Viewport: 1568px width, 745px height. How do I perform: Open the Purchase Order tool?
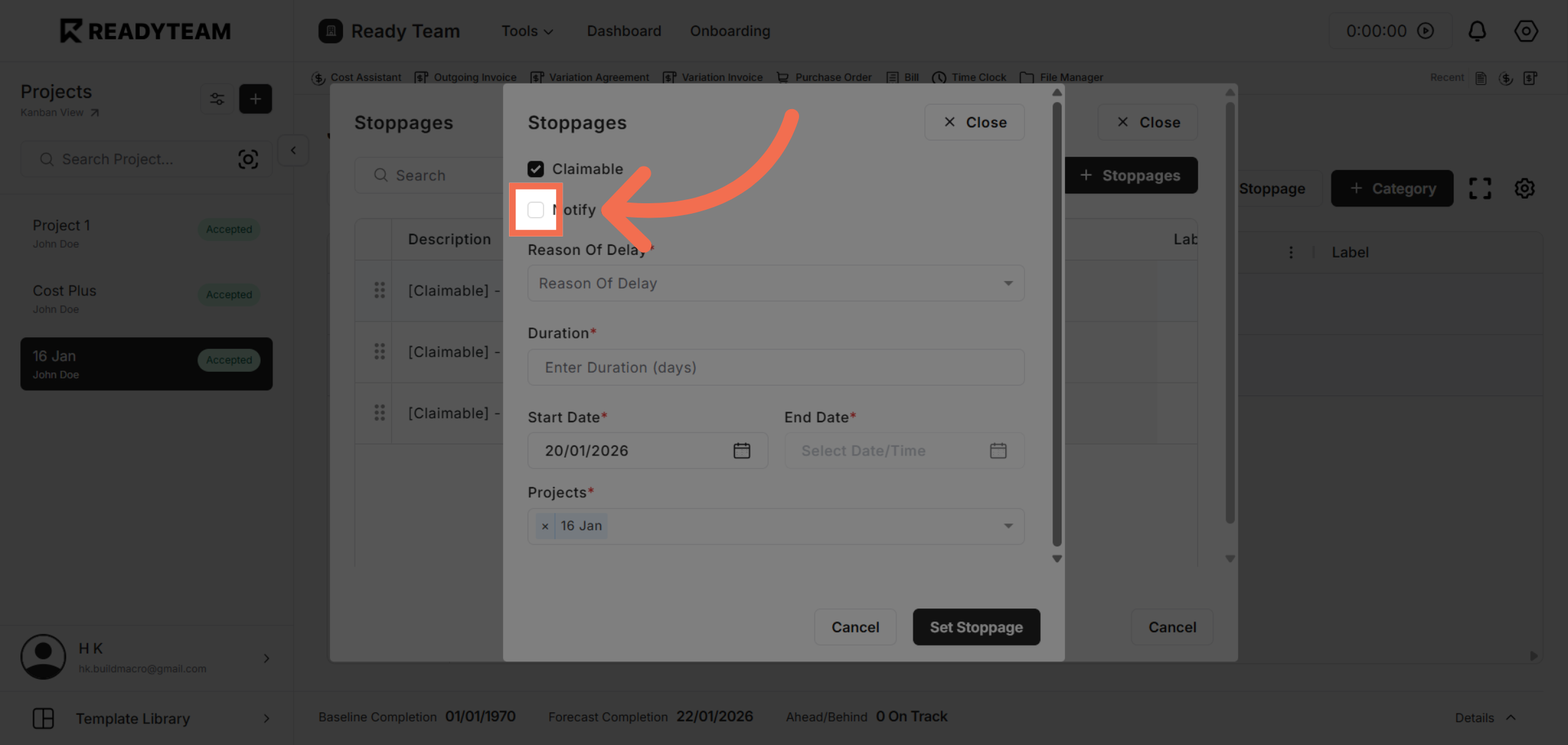click(x=832, y=77)
